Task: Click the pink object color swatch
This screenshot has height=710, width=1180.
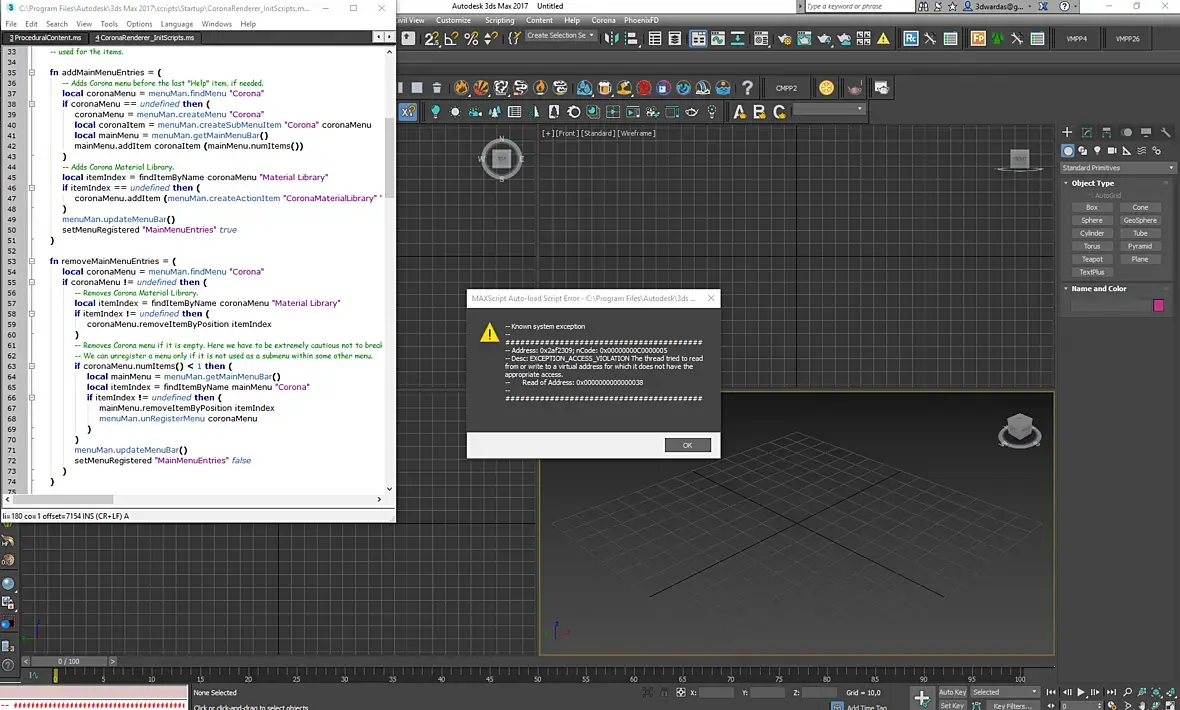Action: pyautogui.click(x=1159, y=305)
